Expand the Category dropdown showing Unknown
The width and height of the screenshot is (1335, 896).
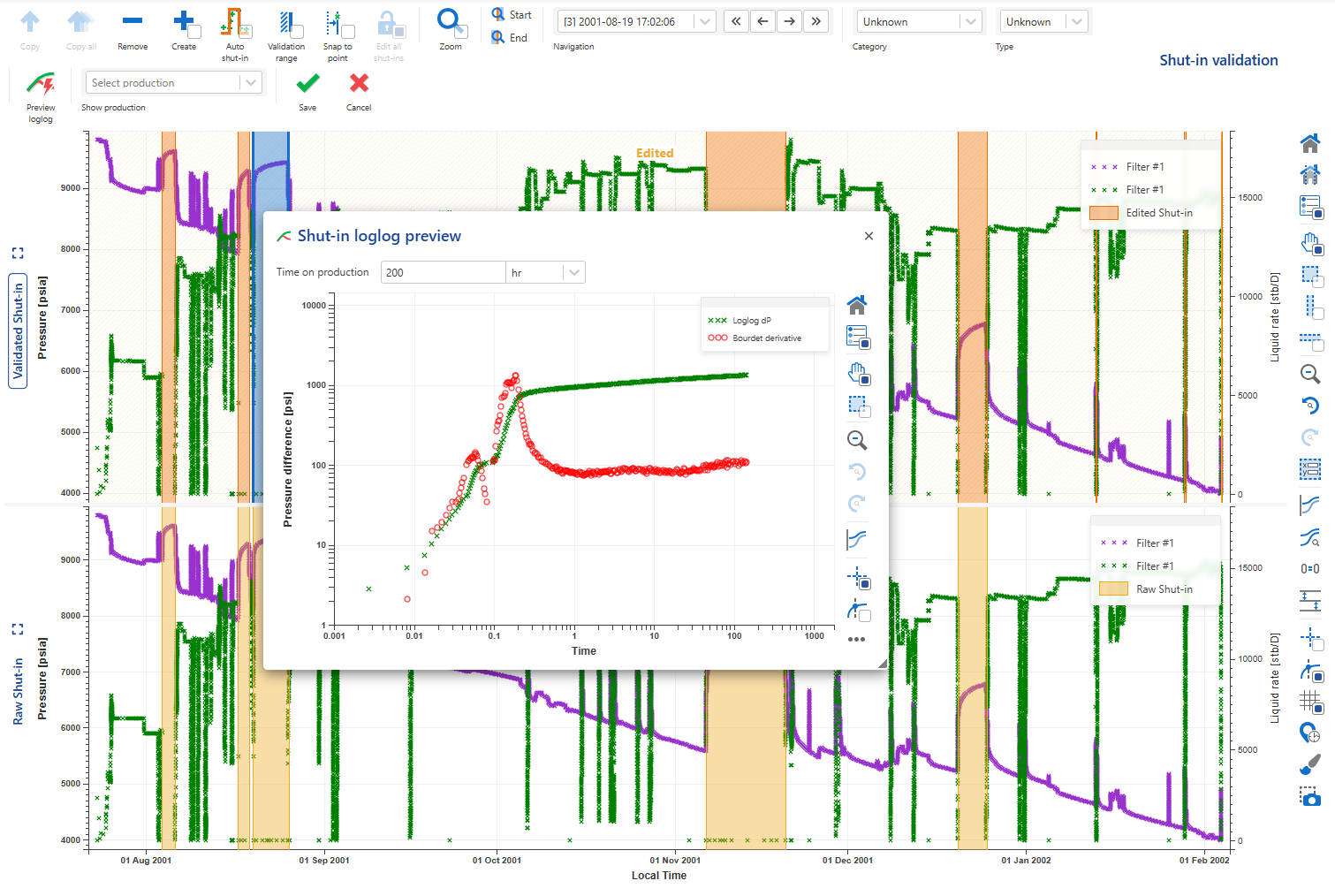919,22
